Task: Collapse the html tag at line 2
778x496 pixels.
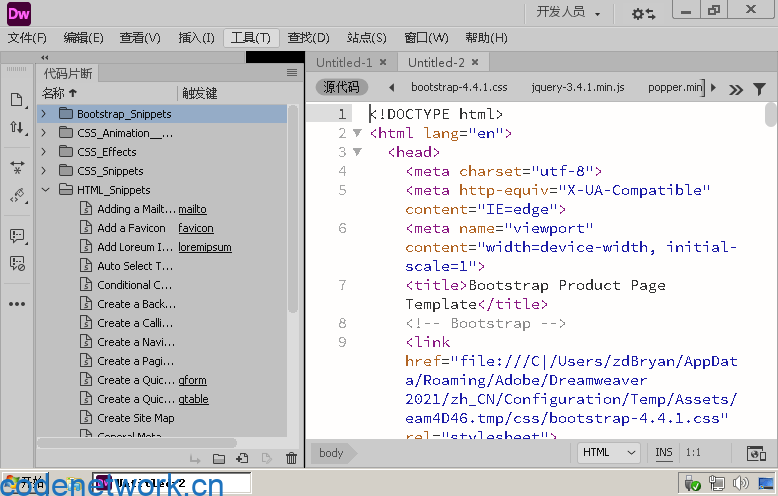Action: (357, 132)
